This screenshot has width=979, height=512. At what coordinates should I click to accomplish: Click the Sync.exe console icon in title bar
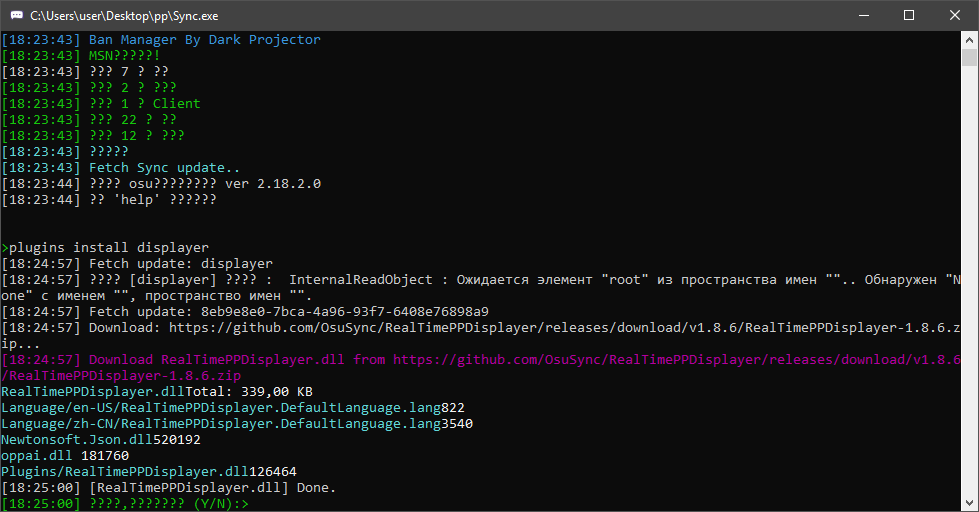(x=17, y=16)
